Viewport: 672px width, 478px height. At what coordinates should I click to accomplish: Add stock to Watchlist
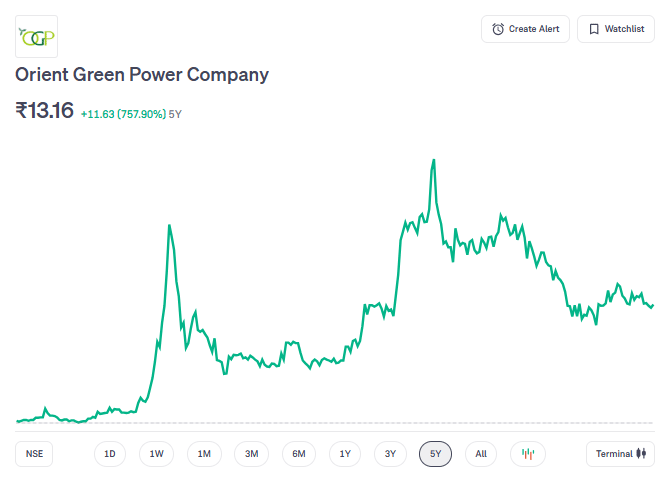coord(615,29)
